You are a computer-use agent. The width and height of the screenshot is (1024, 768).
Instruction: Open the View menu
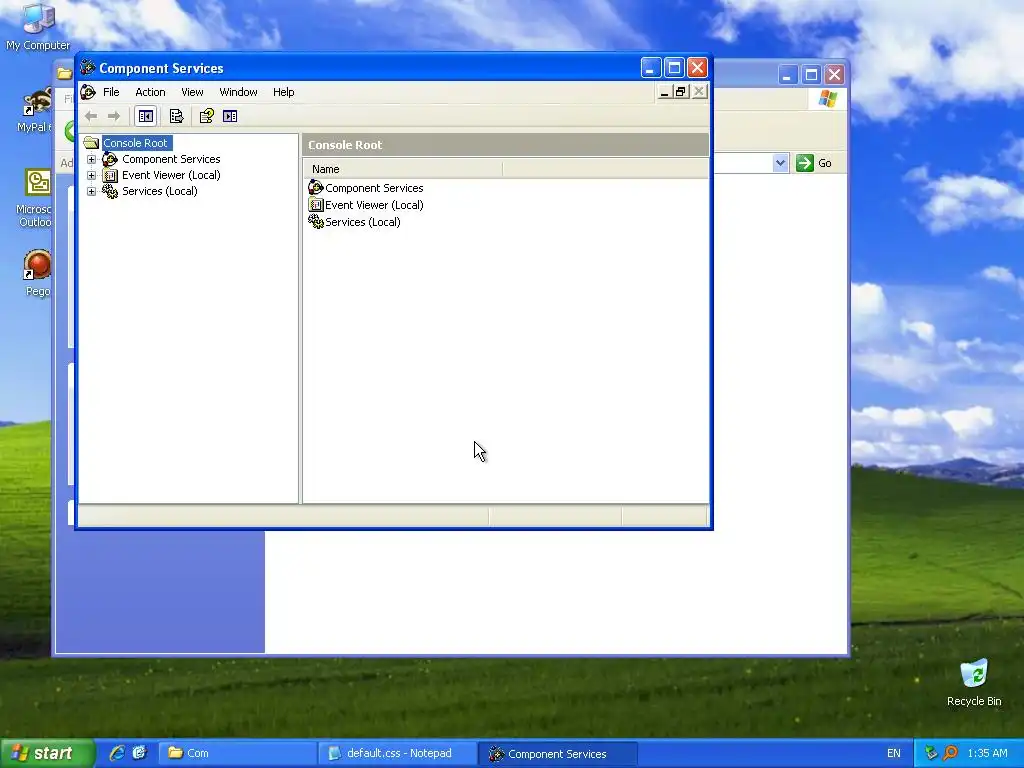pyautogui.click(x=192, y=92)
